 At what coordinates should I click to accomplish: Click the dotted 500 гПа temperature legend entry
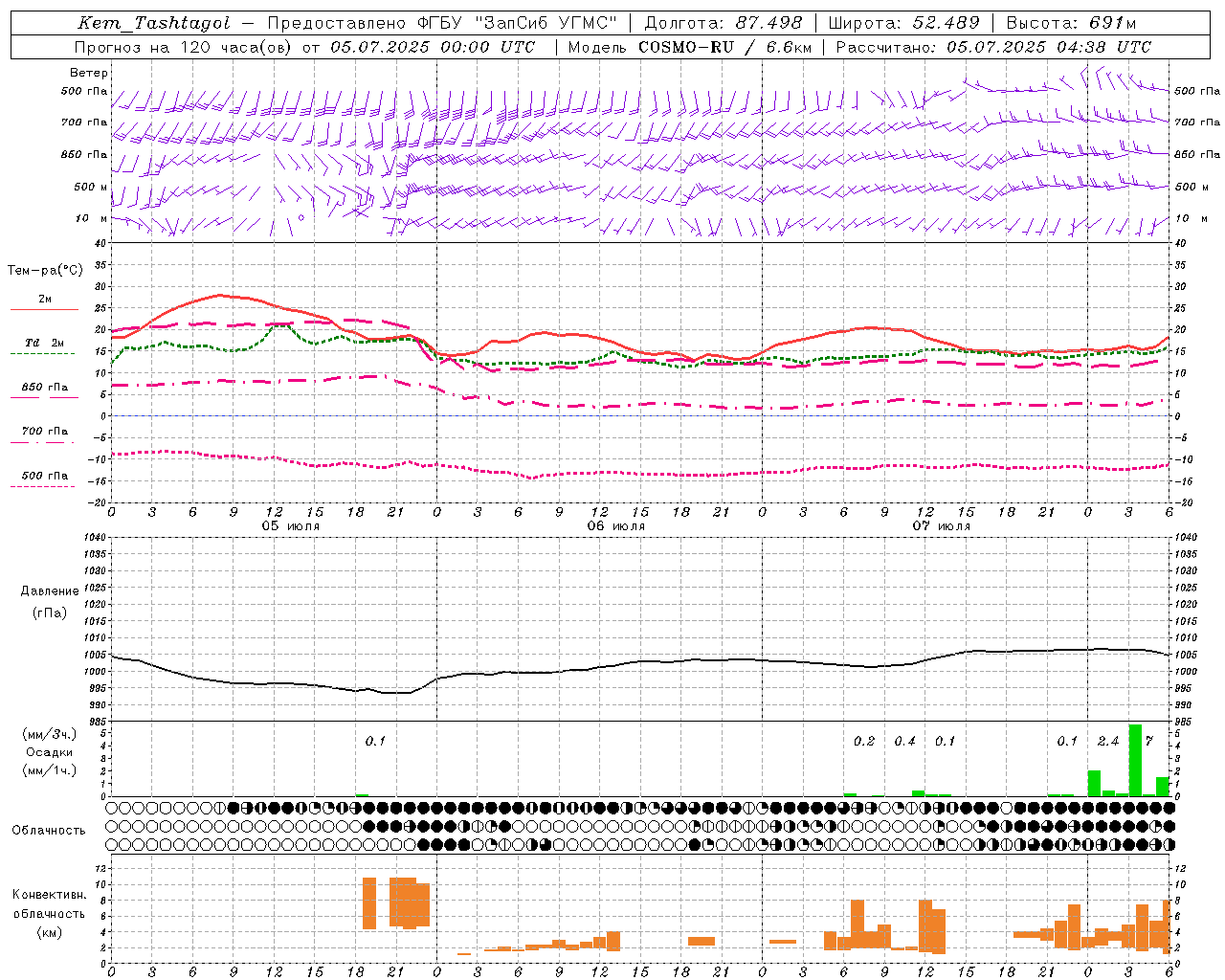coord(44,479)
